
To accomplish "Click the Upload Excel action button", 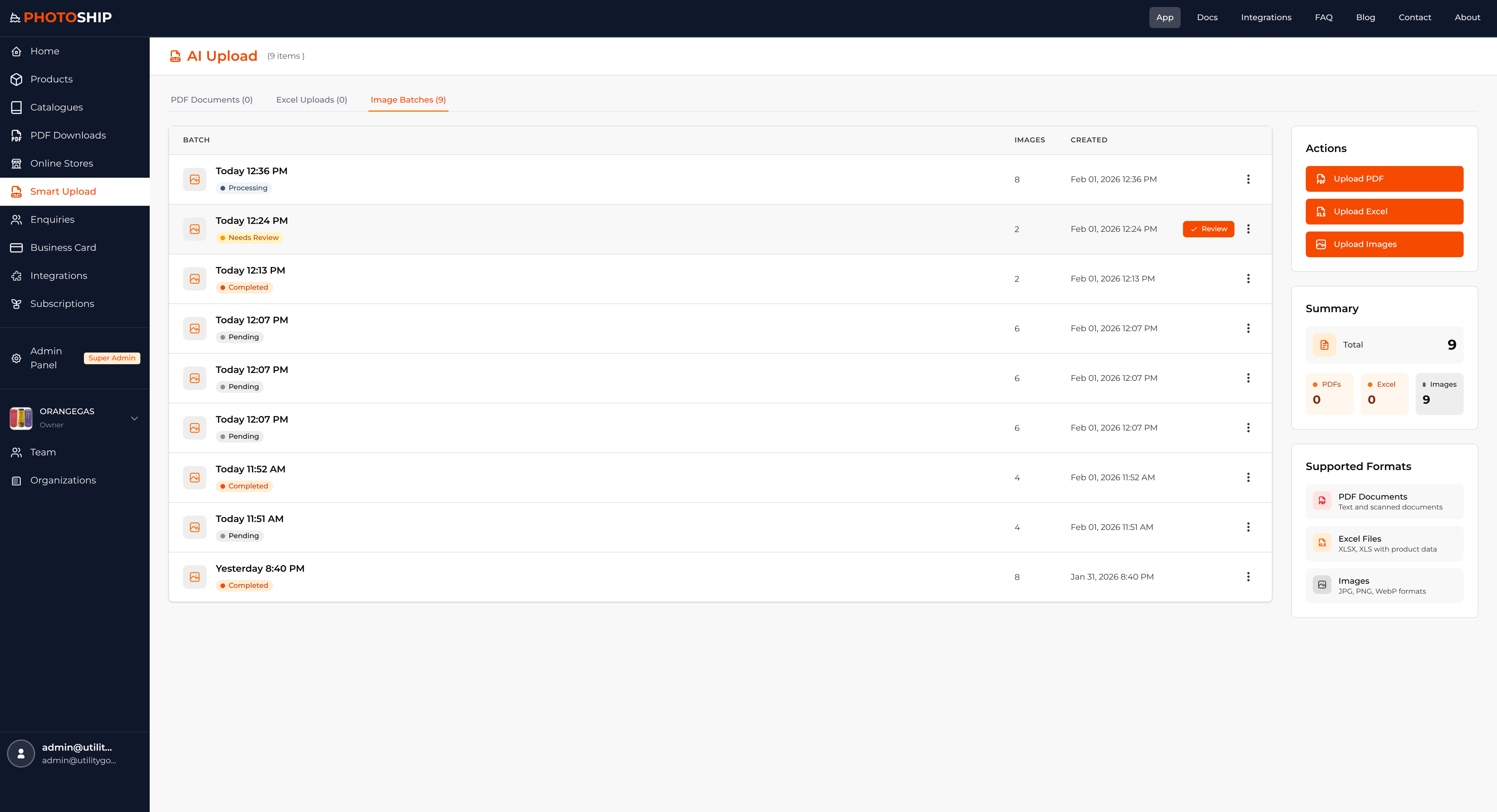I will [1384, 211].
